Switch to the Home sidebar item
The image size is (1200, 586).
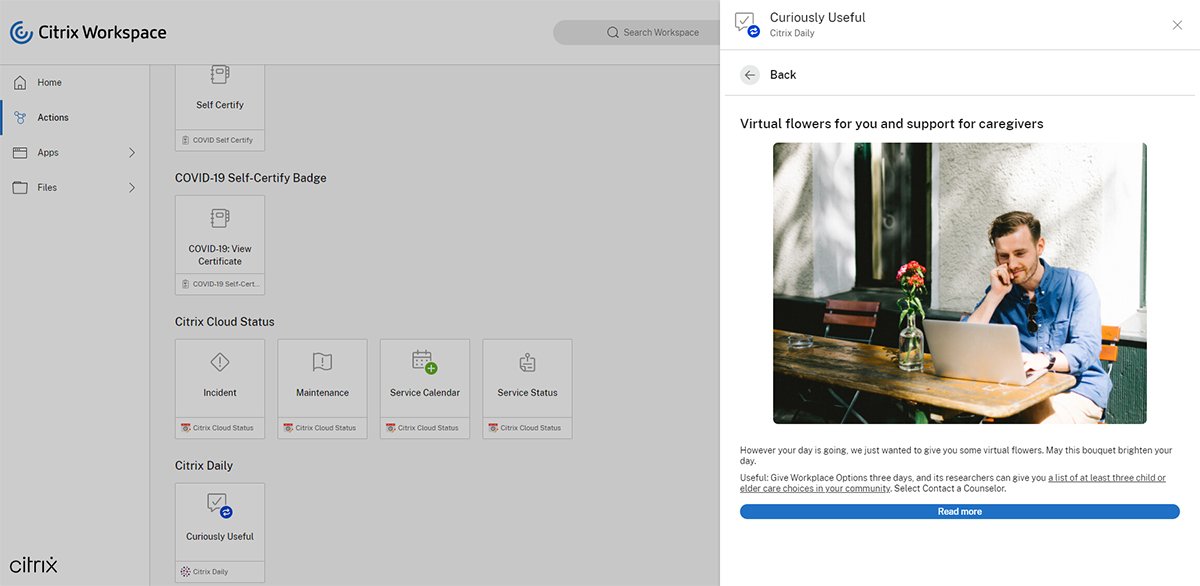click(48, 82)
